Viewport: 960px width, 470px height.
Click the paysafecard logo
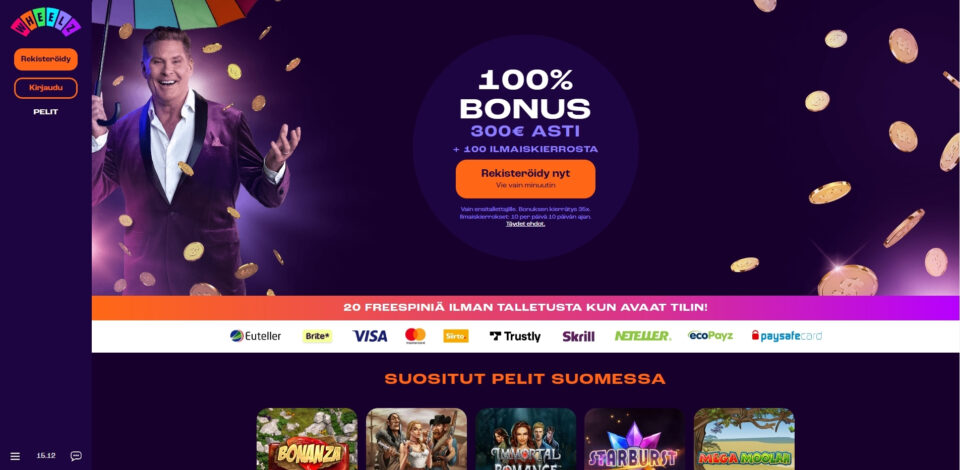[x=787, y=336]
